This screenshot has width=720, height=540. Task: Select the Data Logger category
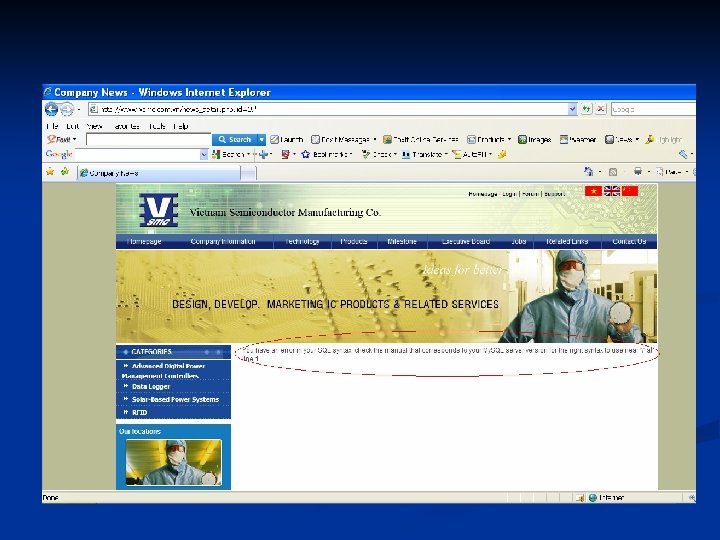[x=151, y=387]
